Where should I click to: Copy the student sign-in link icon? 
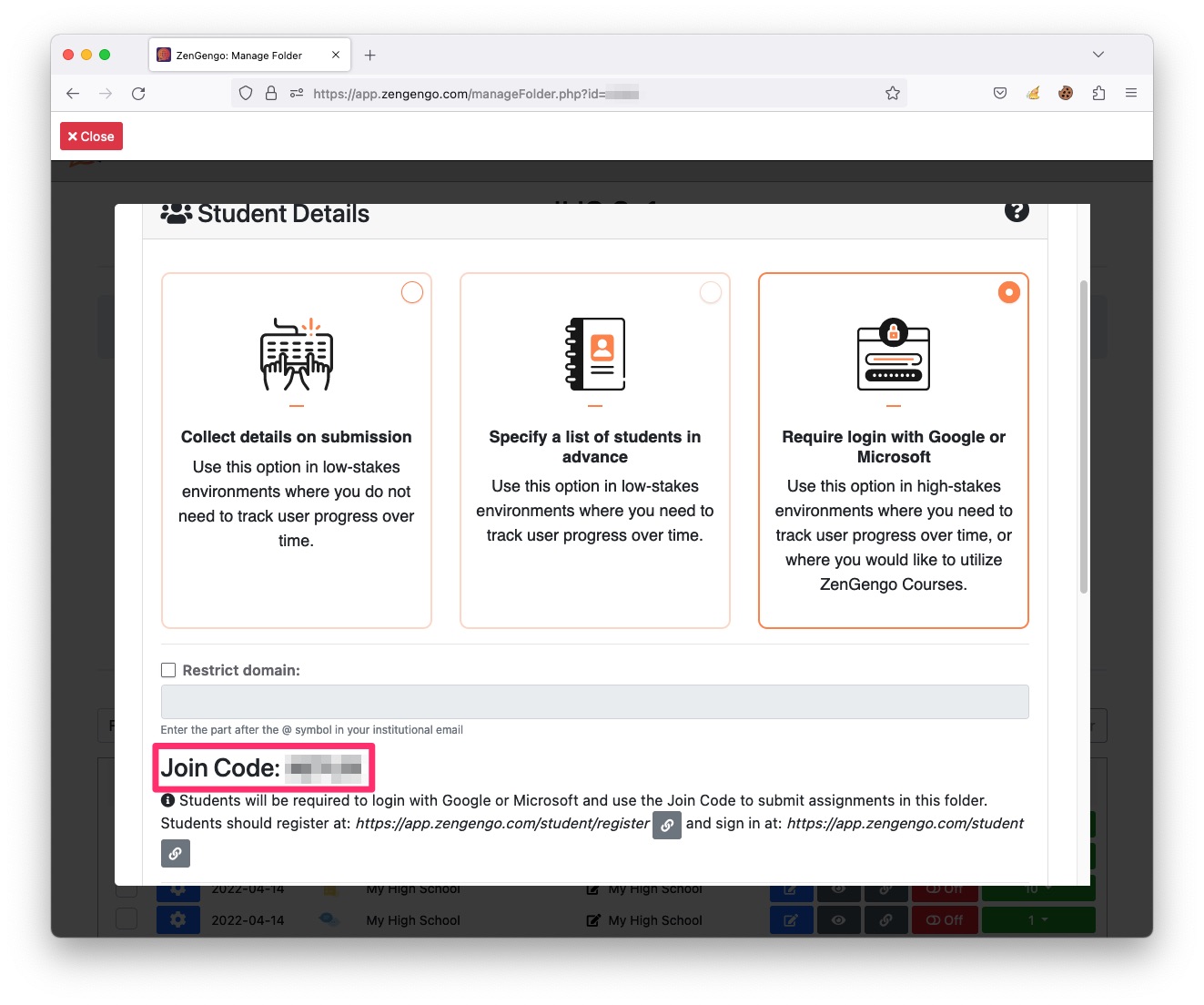(x=176, y=854)
